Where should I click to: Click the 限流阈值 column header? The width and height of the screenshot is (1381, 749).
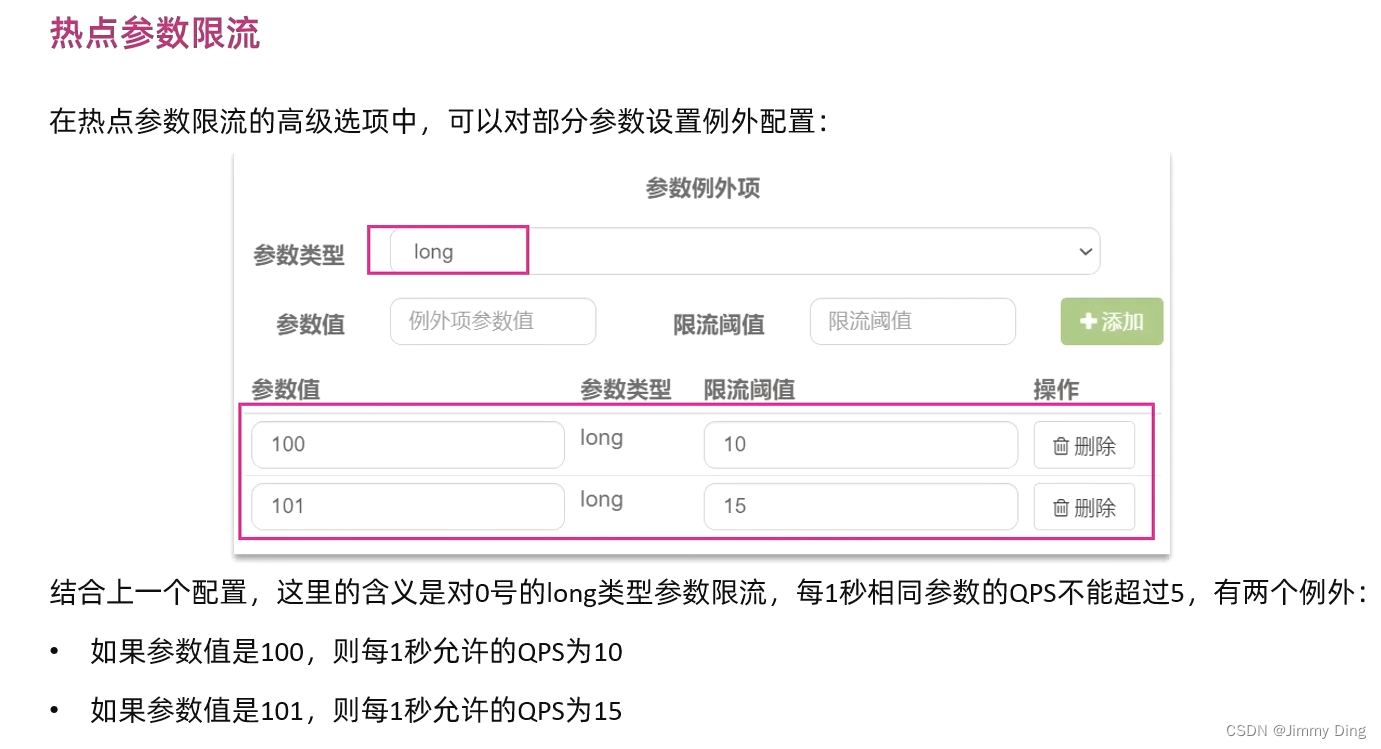[x=749, y=389]
